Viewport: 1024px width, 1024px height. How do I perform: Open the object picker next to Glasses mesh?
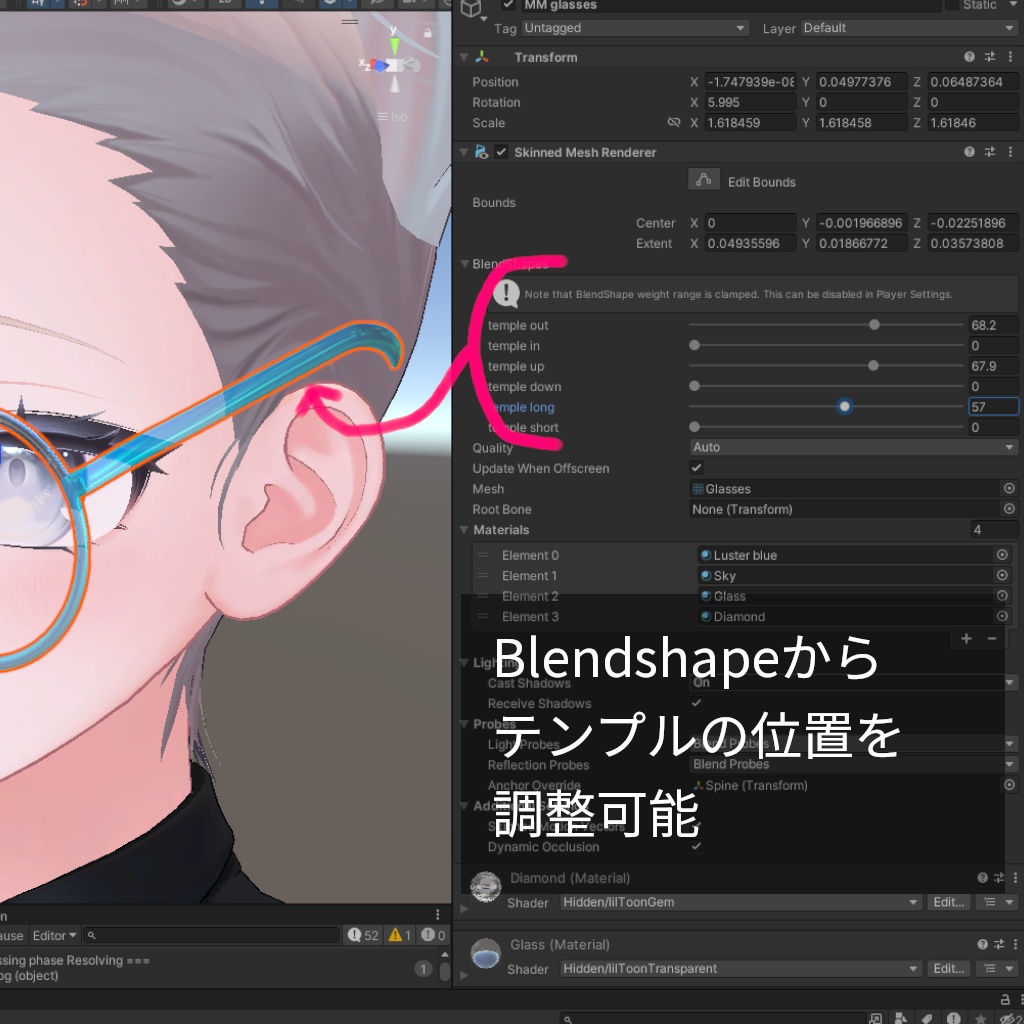pos(1008,488)
